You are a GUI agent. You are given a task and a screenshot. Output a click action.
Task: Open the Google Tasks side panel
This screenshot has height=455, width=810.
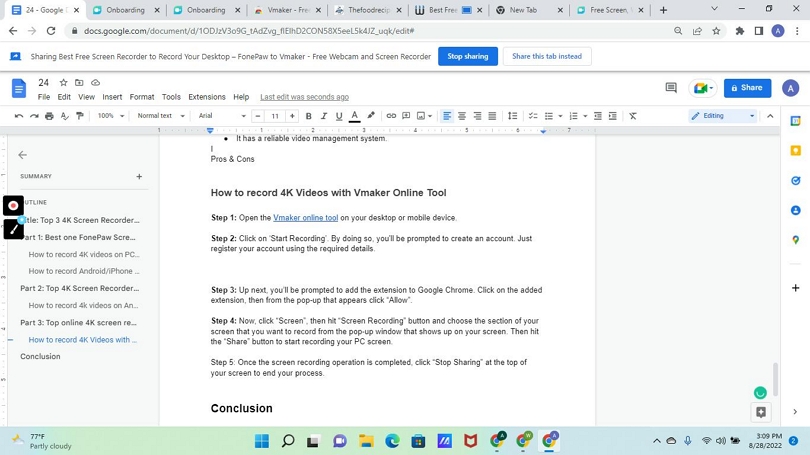point(796,181)
